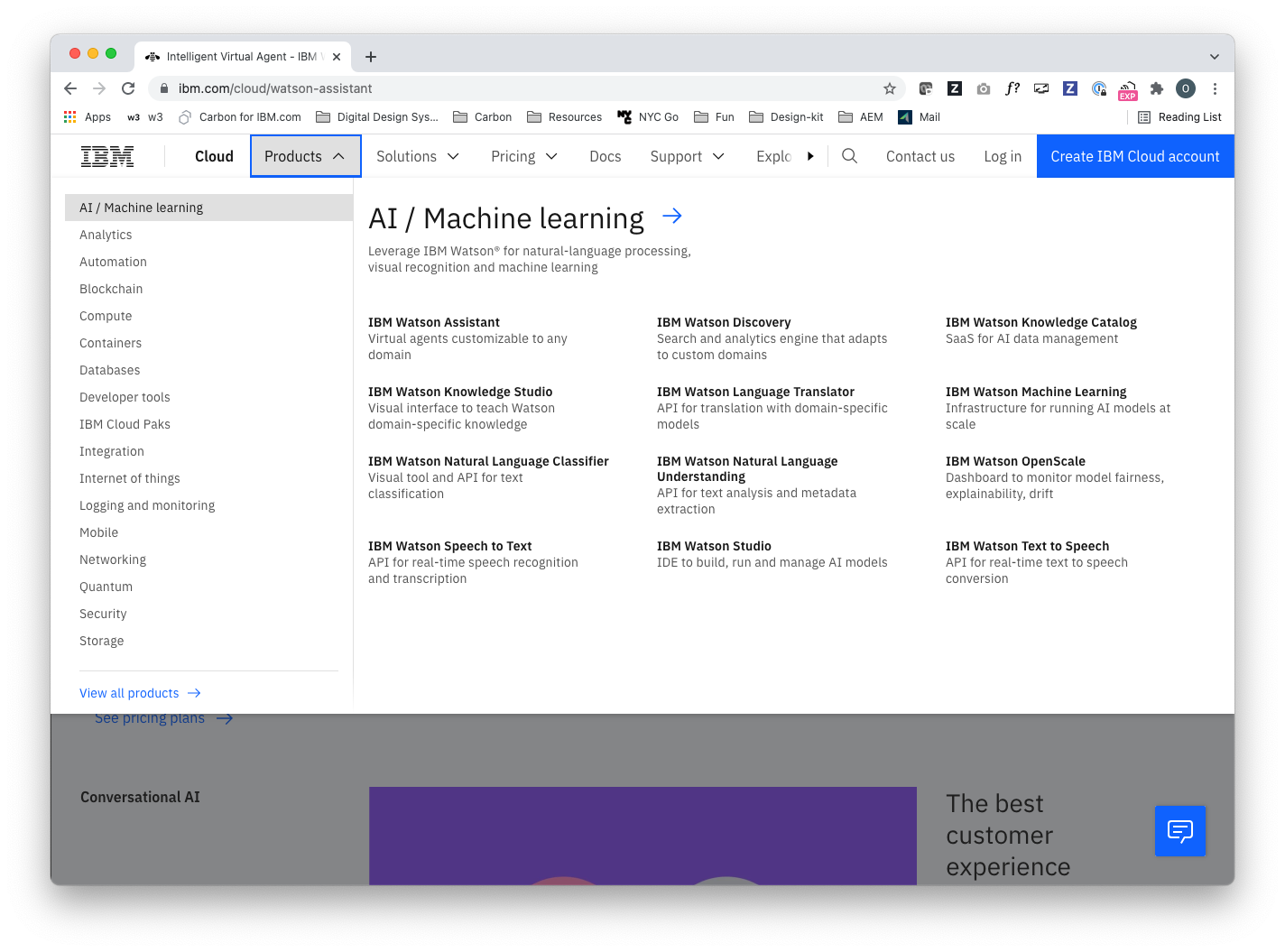This screenshot has height=952, width=1285.
Task: Open IBM Watson Studio link
Action: (714, 546)
